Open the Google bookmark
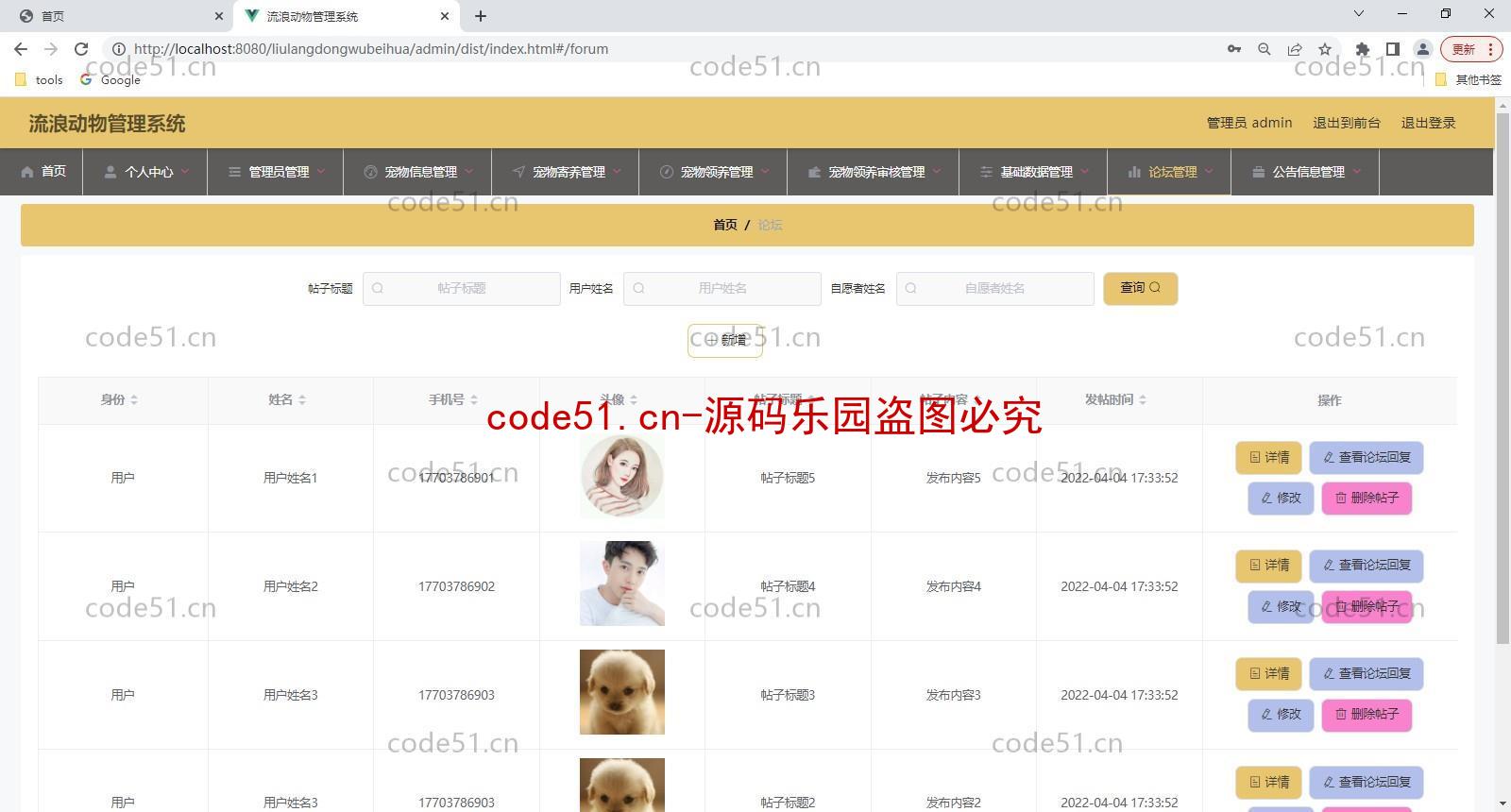1511x812 pixels. click(110, 80)
